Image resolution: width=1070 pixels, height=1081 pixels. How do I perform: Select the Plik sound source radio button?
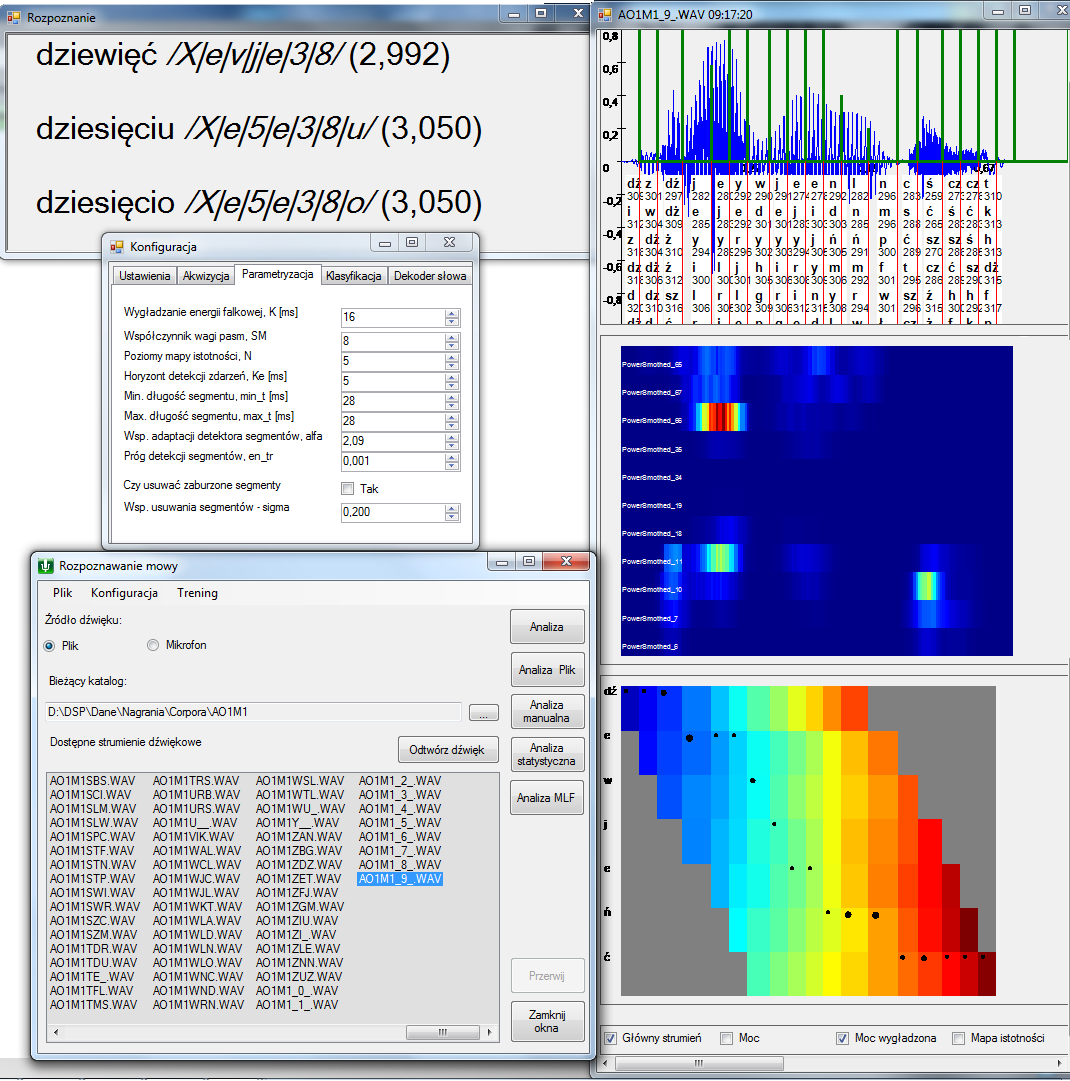pos(49,646)
